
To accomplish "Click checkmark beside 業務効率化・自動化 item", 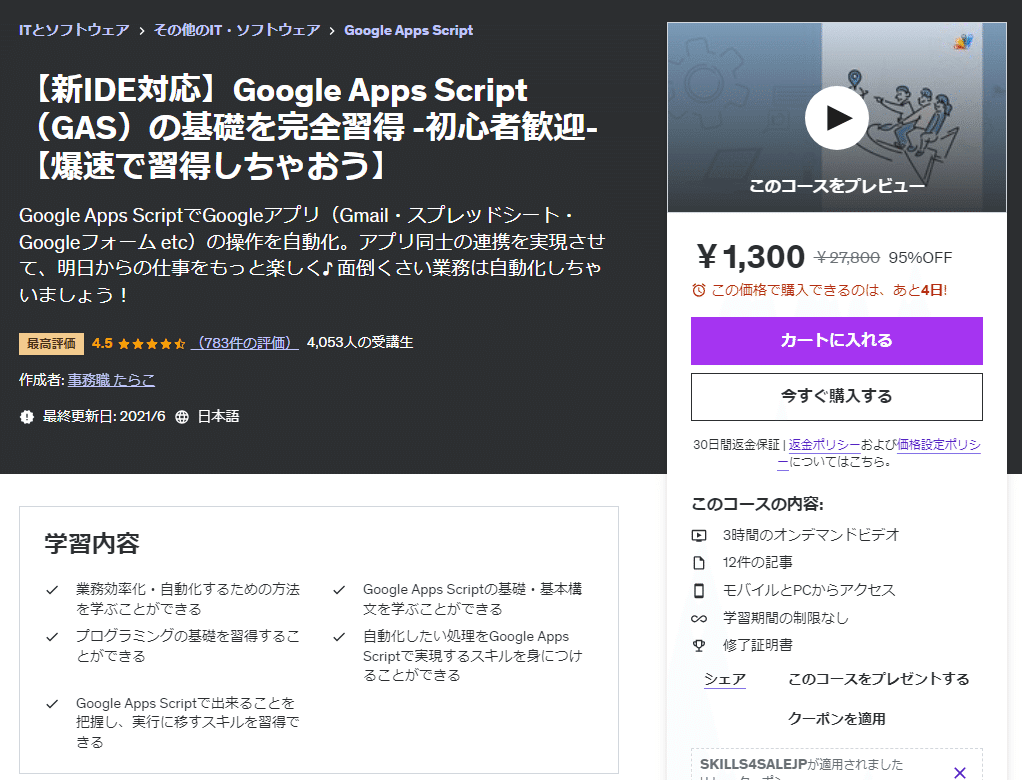I will [x=52, y=590].
